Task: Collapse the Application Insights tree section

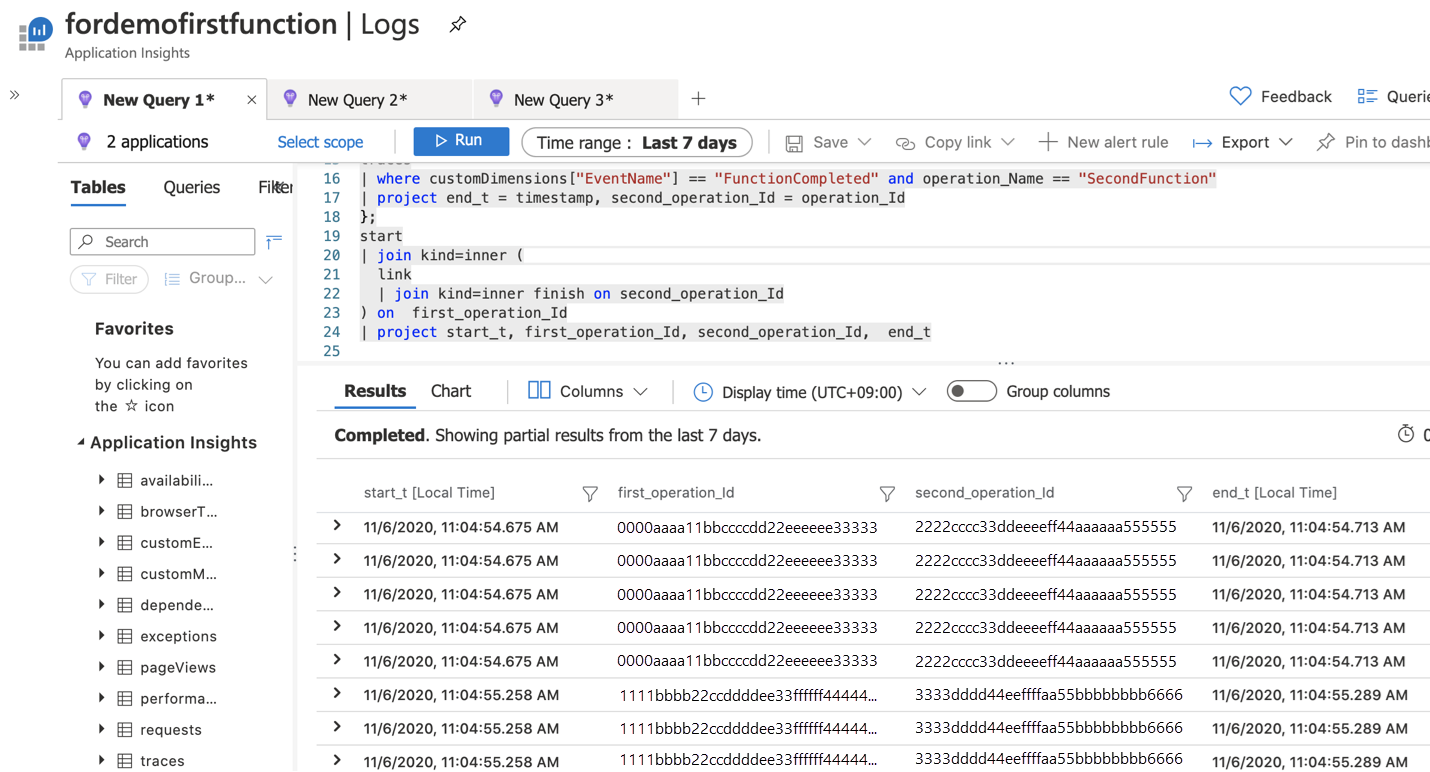Action: (x=81, y=442)
